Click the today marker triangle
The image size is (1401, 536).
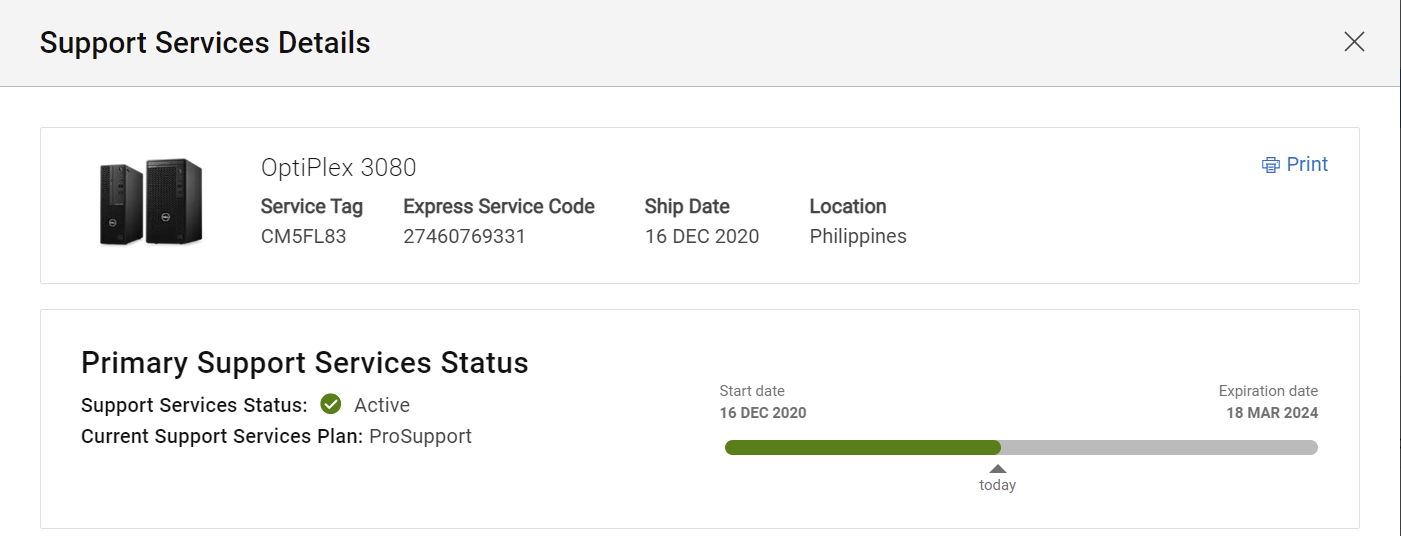click(x=997, y=469)
